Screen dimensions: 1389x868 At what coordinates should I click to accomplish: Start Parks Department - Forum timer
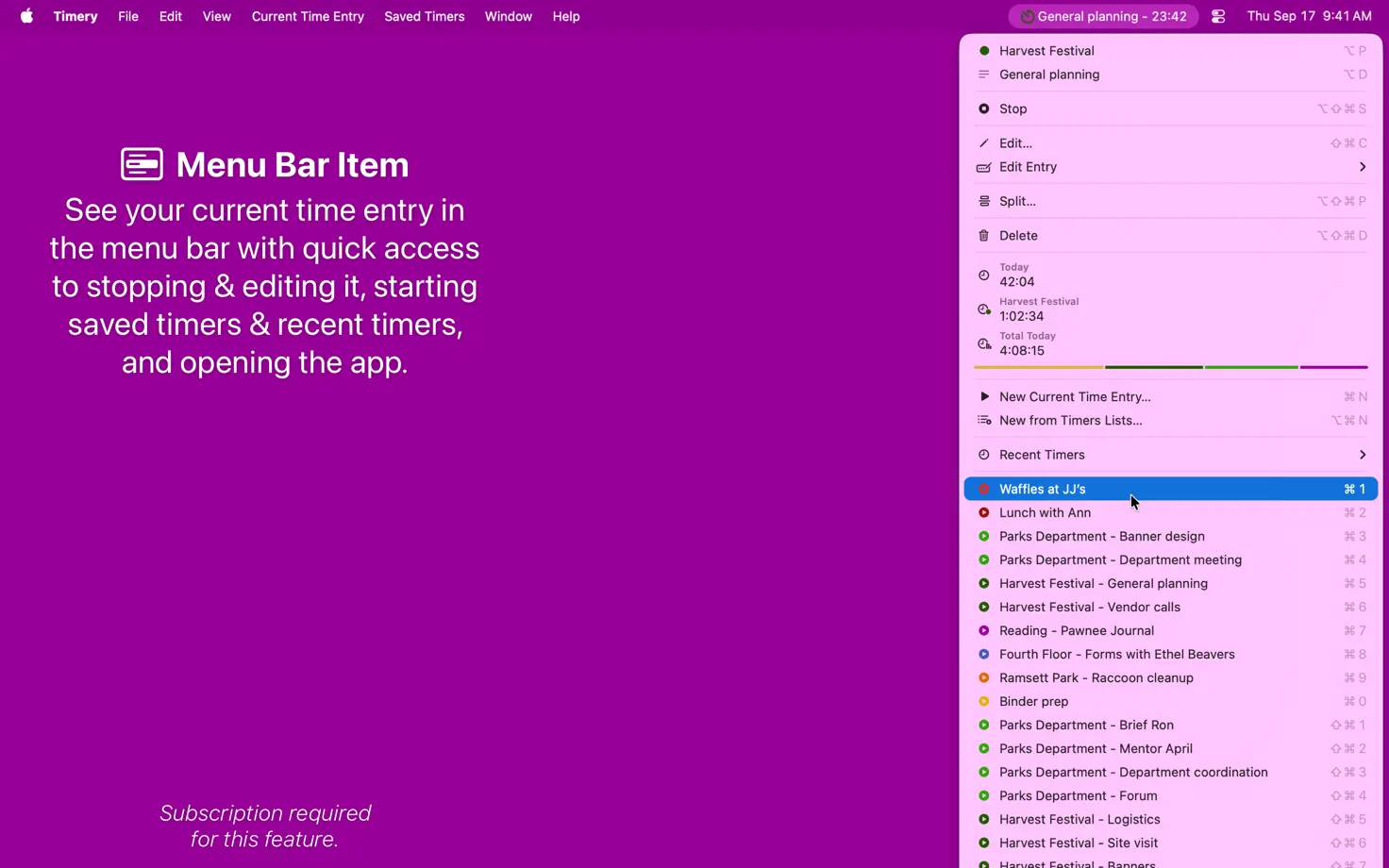1171,795
